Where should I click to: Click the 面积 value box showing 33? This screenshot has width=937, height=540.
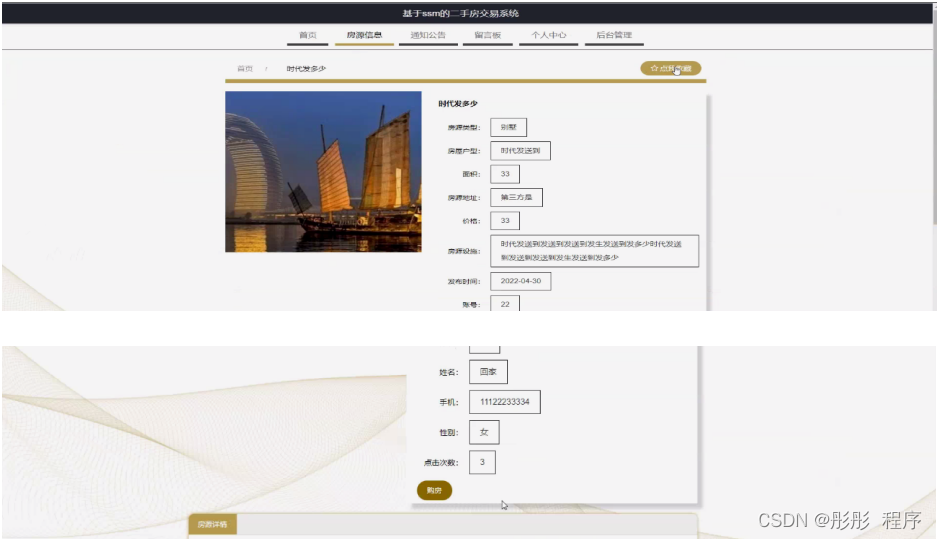[x=505, y=174]
